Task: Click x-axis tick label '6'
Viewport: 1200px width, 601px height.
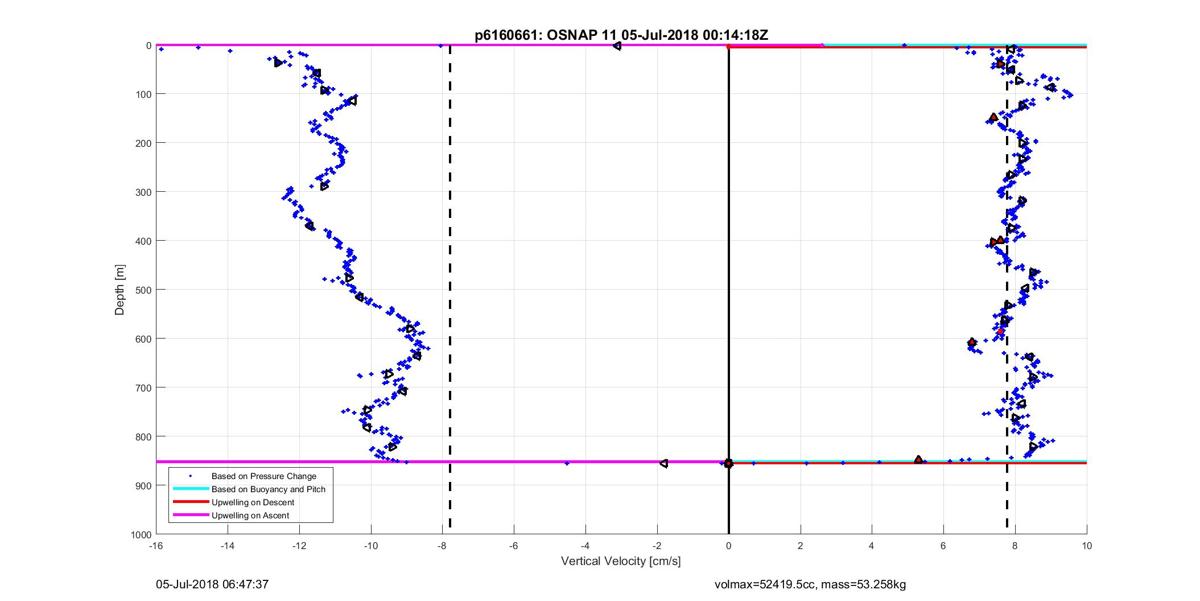Action: coord(943,546)
